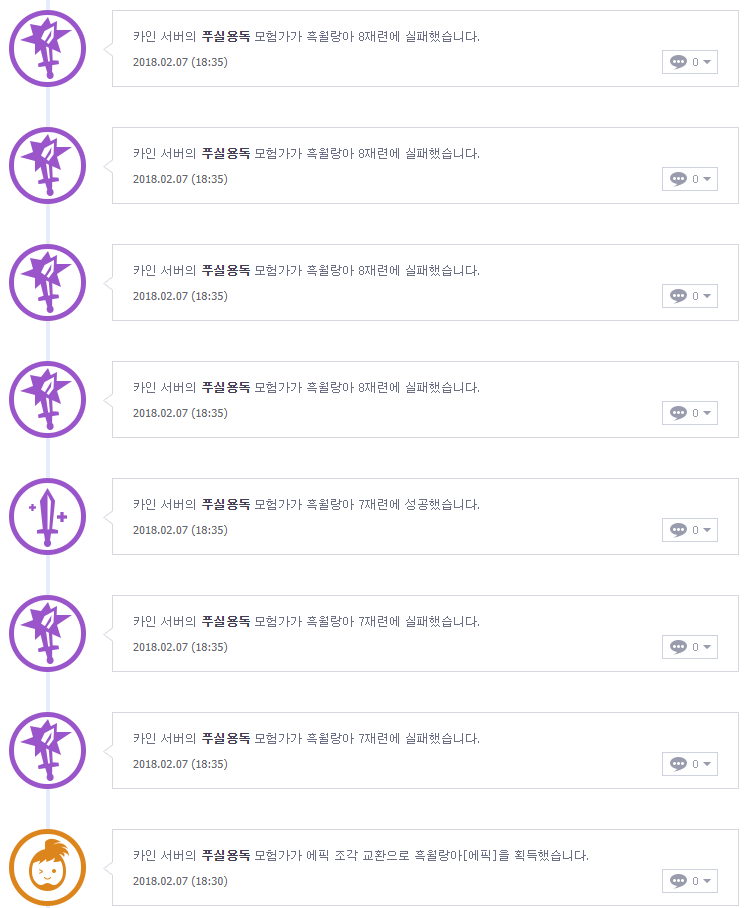Open the comment dropdown on the second entry from the top
The width and height of the screenshot is (744, 908).
[x=707, y=179]
